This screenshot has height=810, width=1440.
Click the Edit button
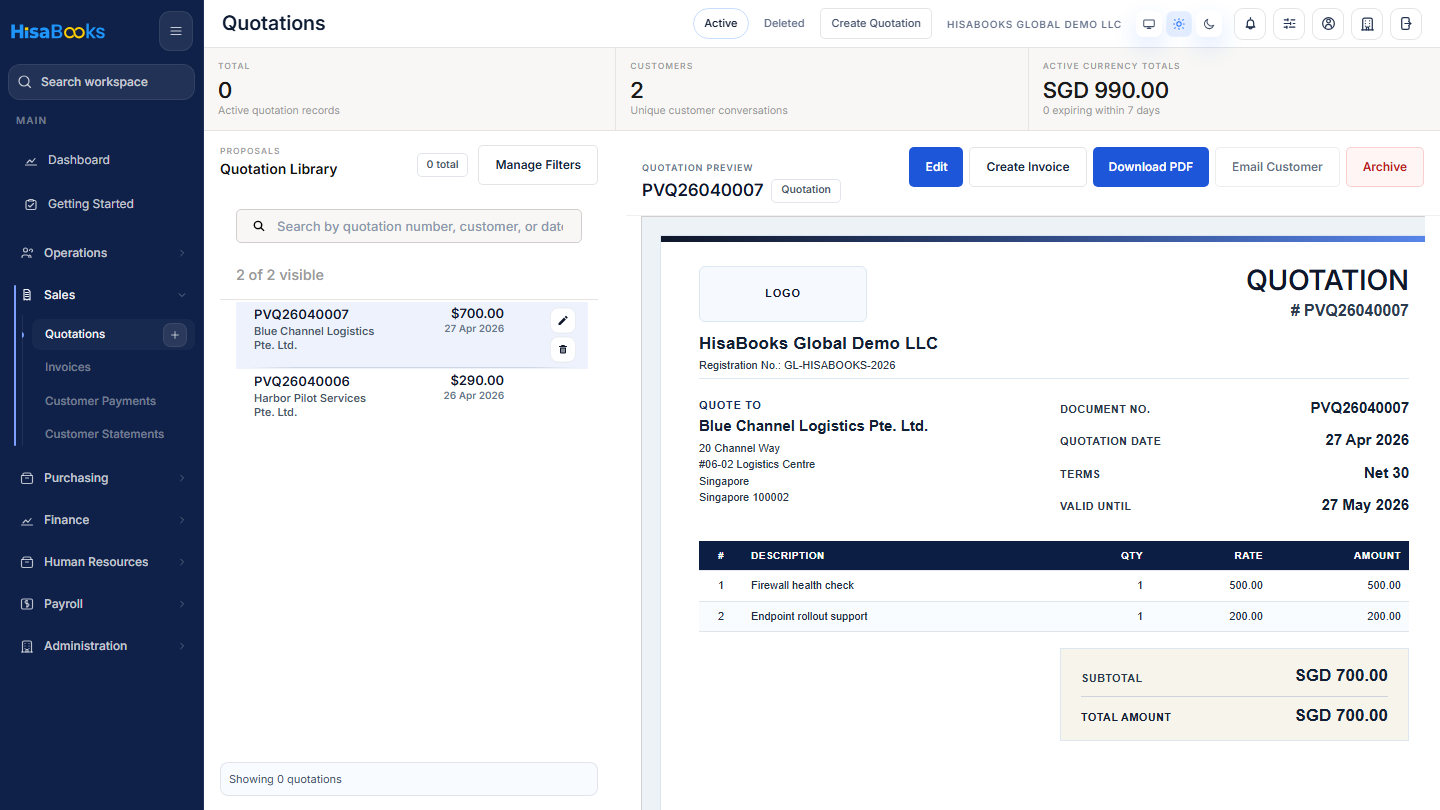[x=936, y=167]
